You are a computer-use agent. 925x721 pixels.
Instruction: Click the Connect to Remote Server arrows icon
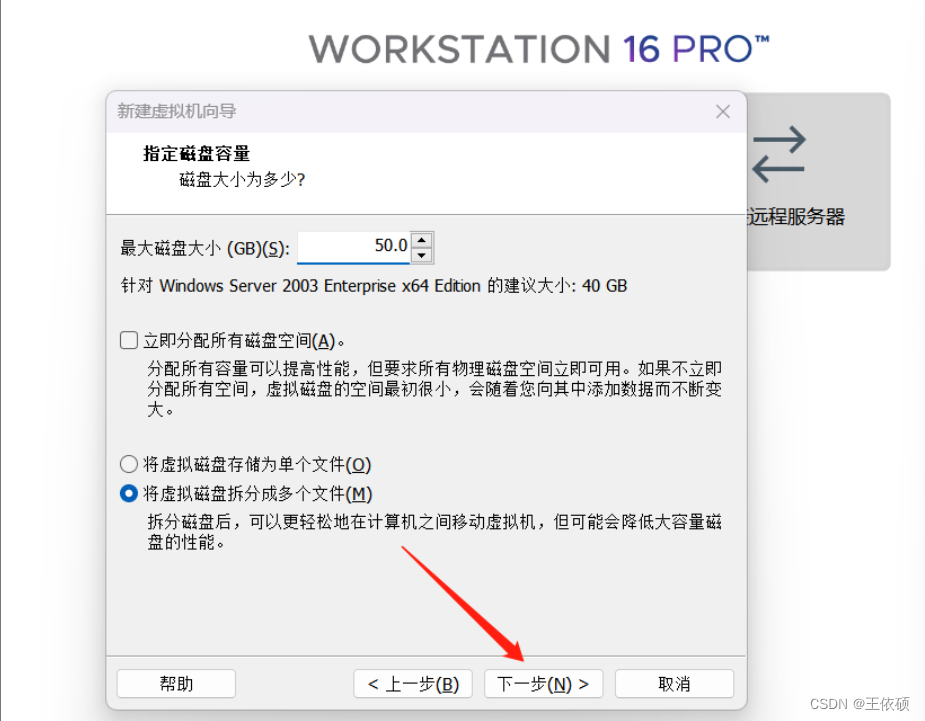tap(779, 155)
